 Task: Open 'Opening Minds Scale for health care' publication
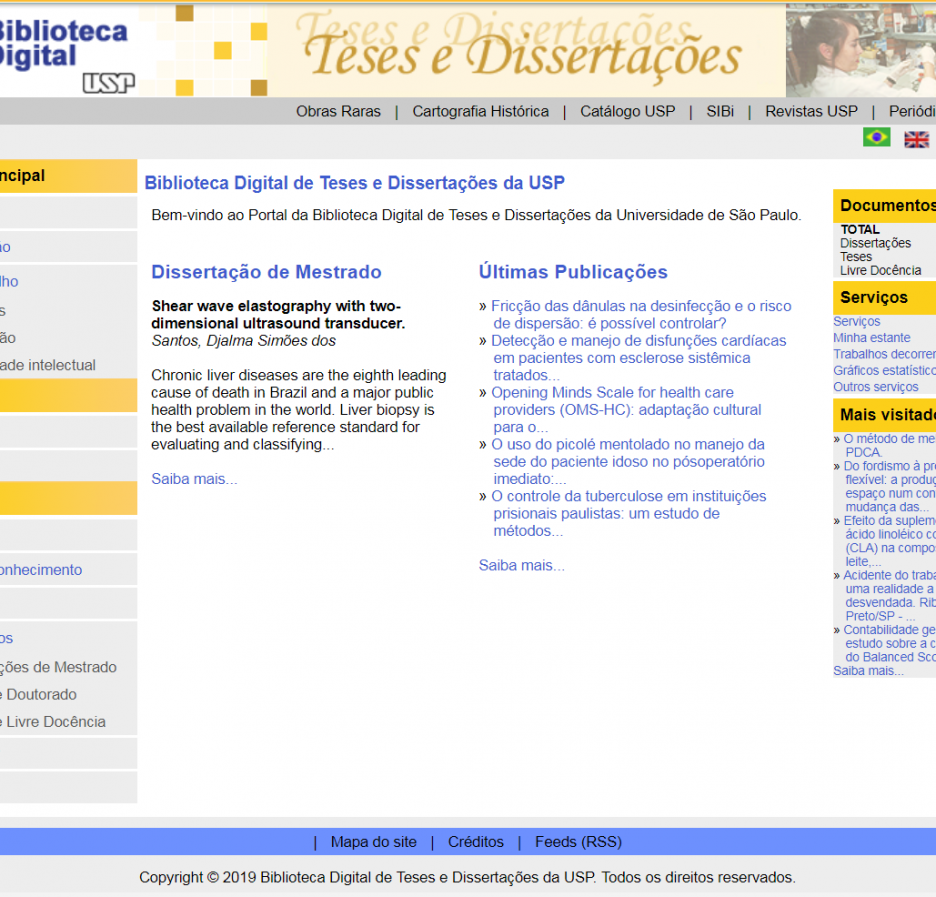point(626,410)
